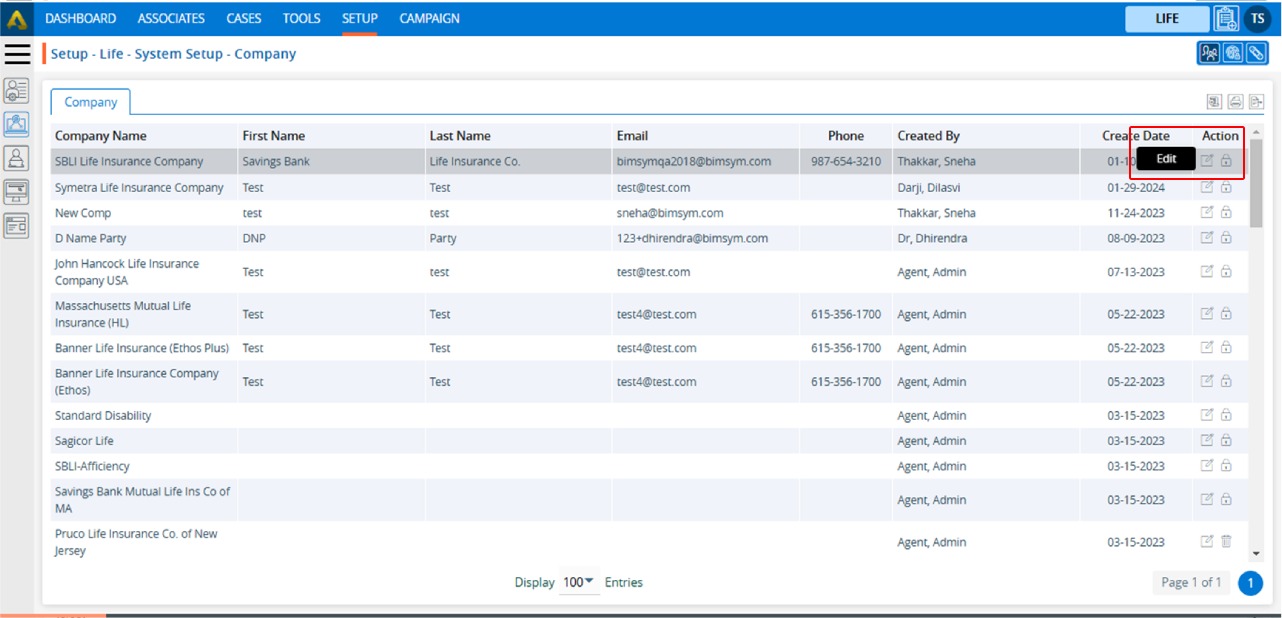Click the clipboard add icon in top bar
This screenshot has width=1282, height=618.
click(x=1226, y=18)
